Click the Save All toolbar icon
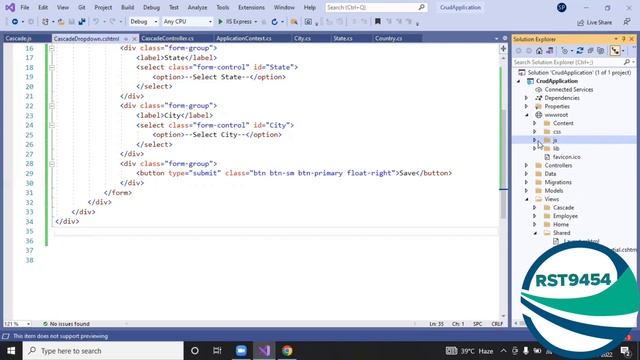Image resolution: width=640 pixels, height=360 pixels. [x=82, y=22]
